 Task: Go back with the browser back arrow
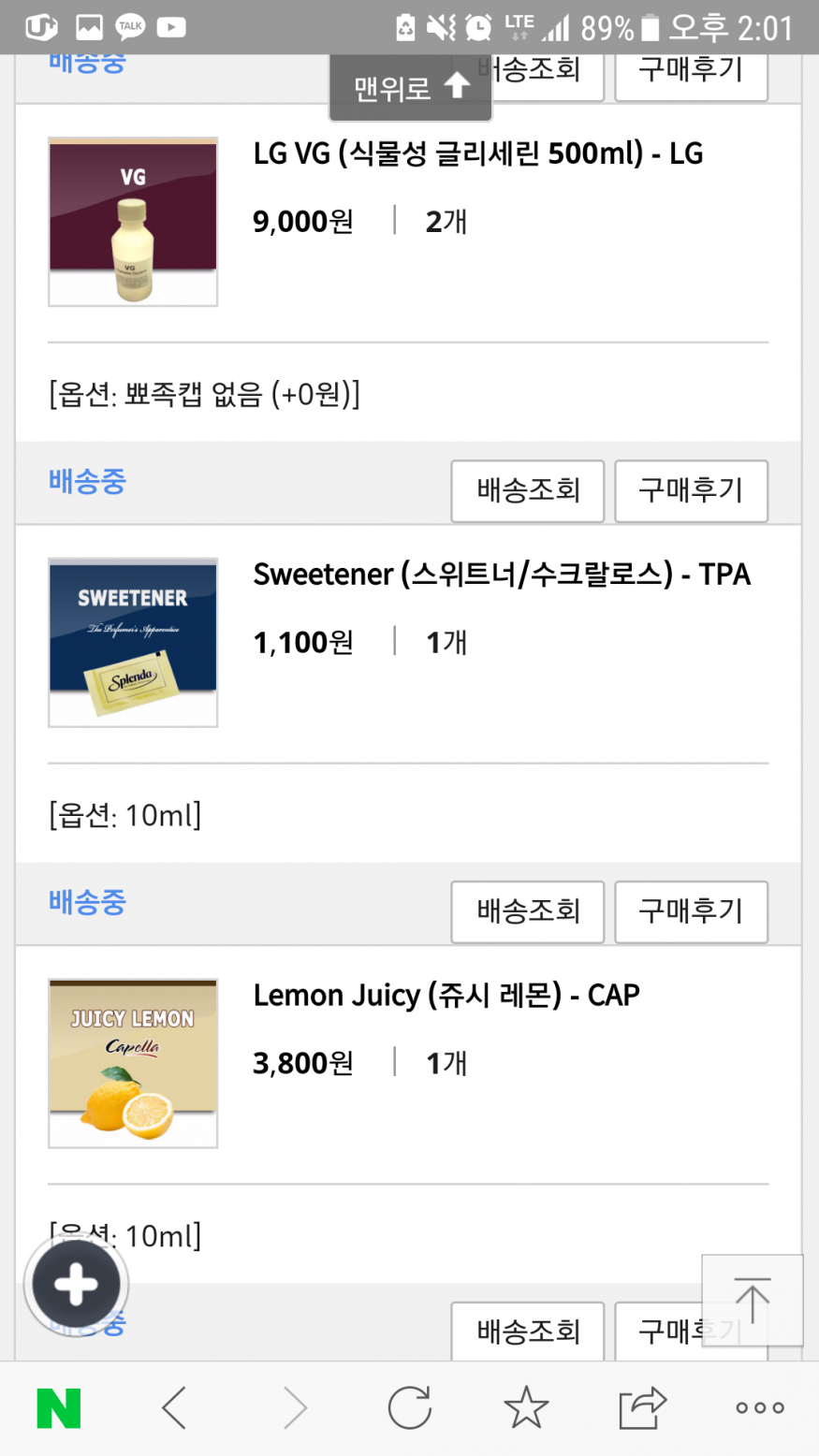(174, 1407)
